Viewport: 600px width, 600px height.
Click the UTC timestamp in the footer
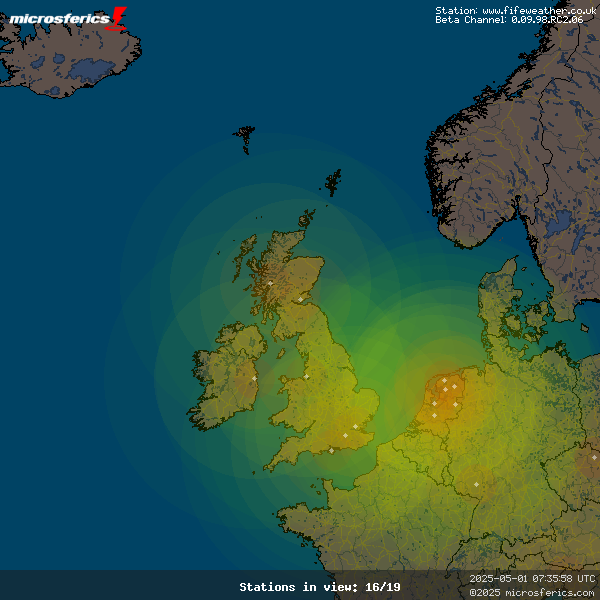pyautogui.click(x=532, y=578)
